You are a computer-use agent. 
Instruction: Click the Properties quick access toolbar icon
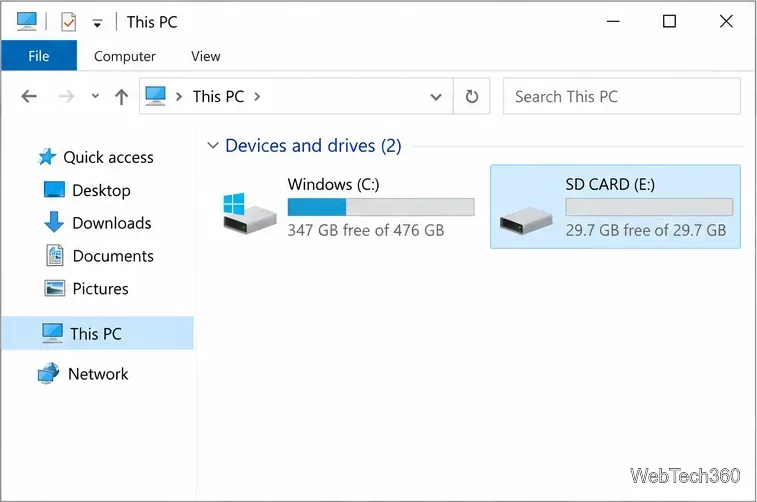coord(69,22)
